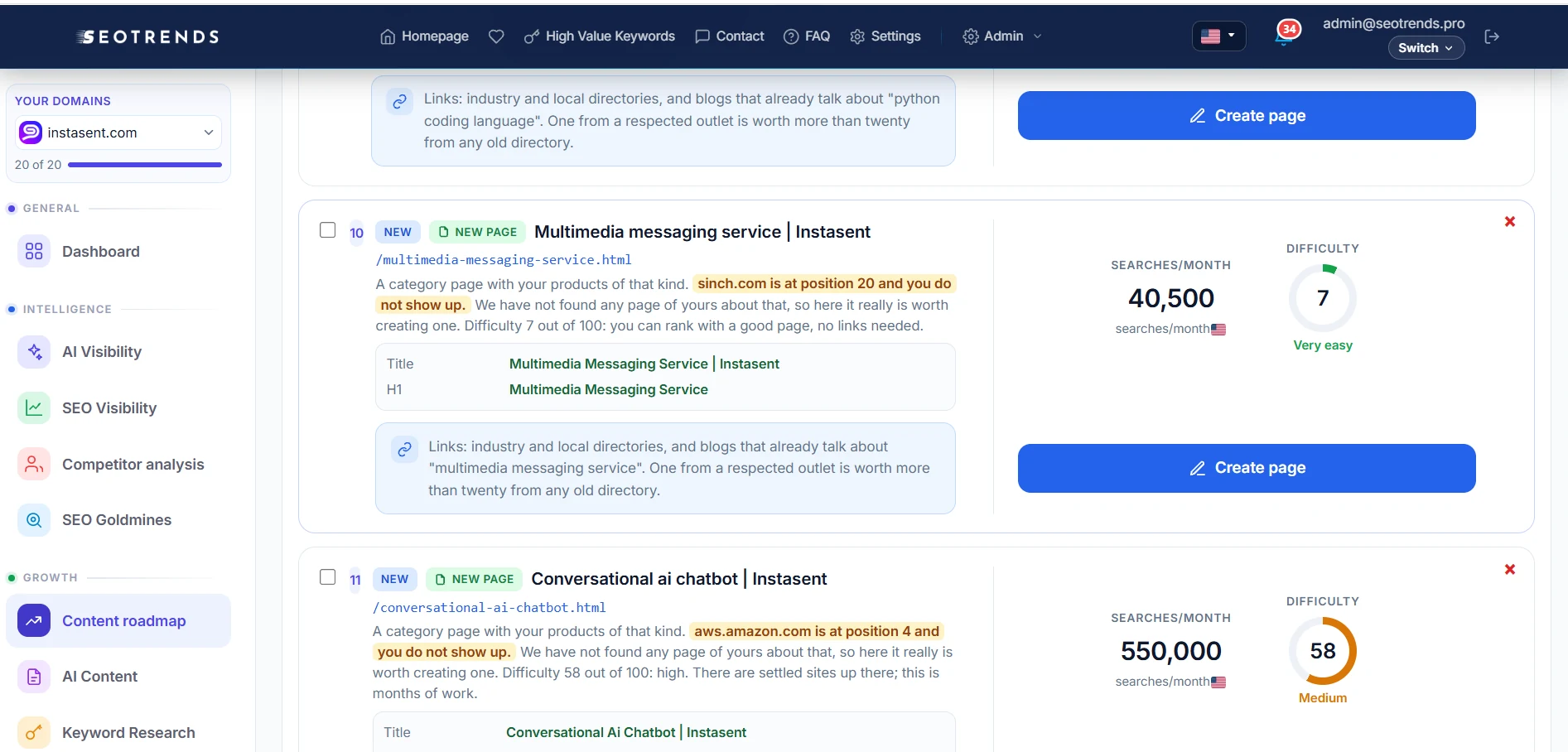Click the difficulty 7 Very easy gauge

pos(1323,298)
